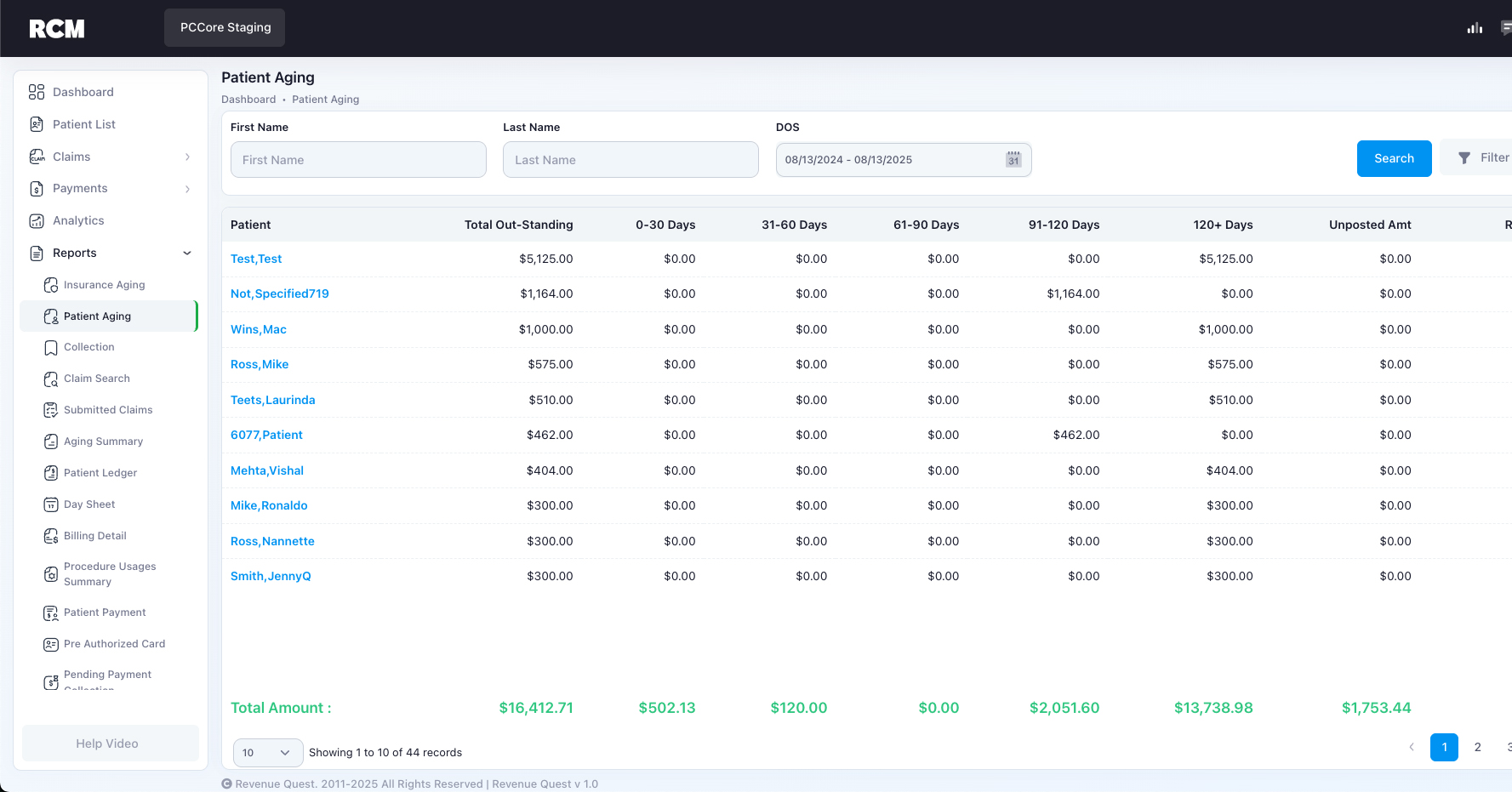Image resolution: width=1512 pixels, height=792 pixels.
Task: Open the records per page dropdown
Action: point(267,752)
